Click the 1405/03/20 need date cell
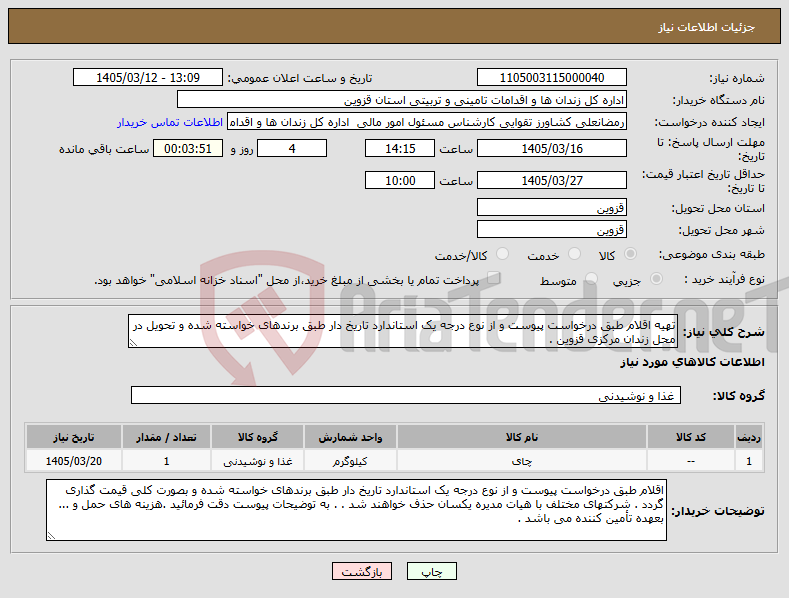The height and width of the screenshot is (598, 789). click(74, 461)
